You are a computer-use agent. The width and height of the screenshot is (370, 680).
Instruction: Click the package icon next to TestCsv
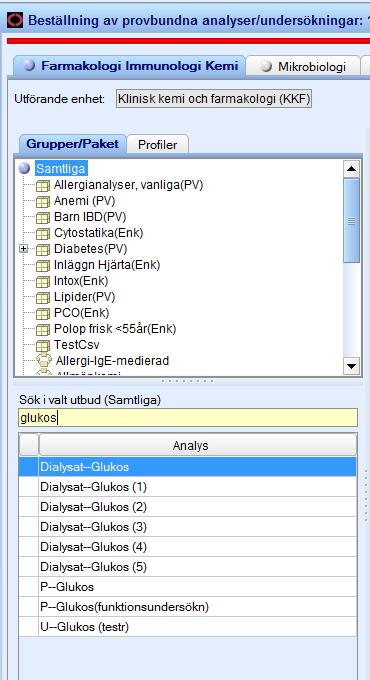(43, 346)
